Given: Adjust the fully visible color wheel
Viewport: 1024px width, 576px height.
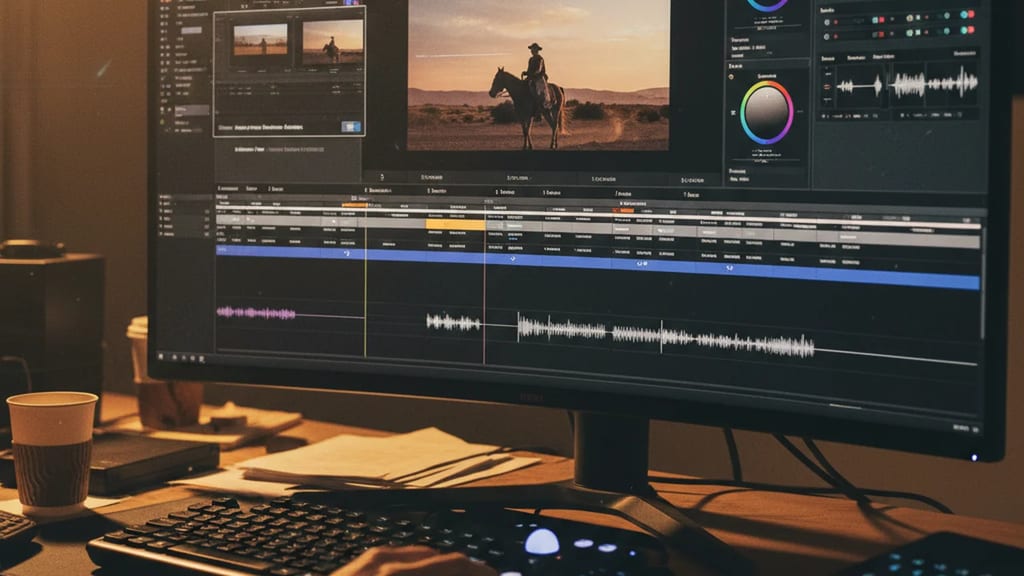Looking at the screenshot, I should [x=766, y=112].
